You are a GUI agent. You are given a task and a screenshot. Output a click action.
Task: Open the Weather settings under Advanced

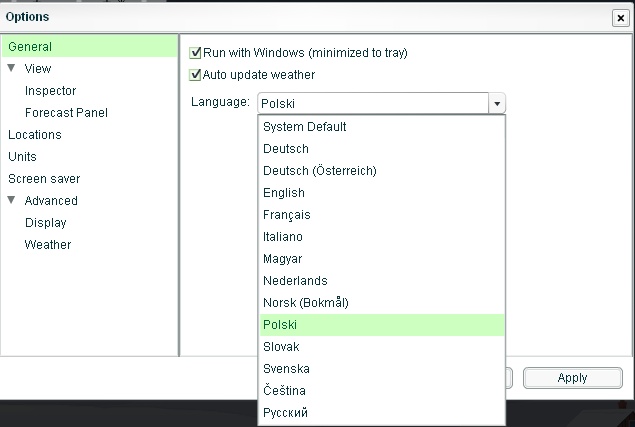[48, 245]
